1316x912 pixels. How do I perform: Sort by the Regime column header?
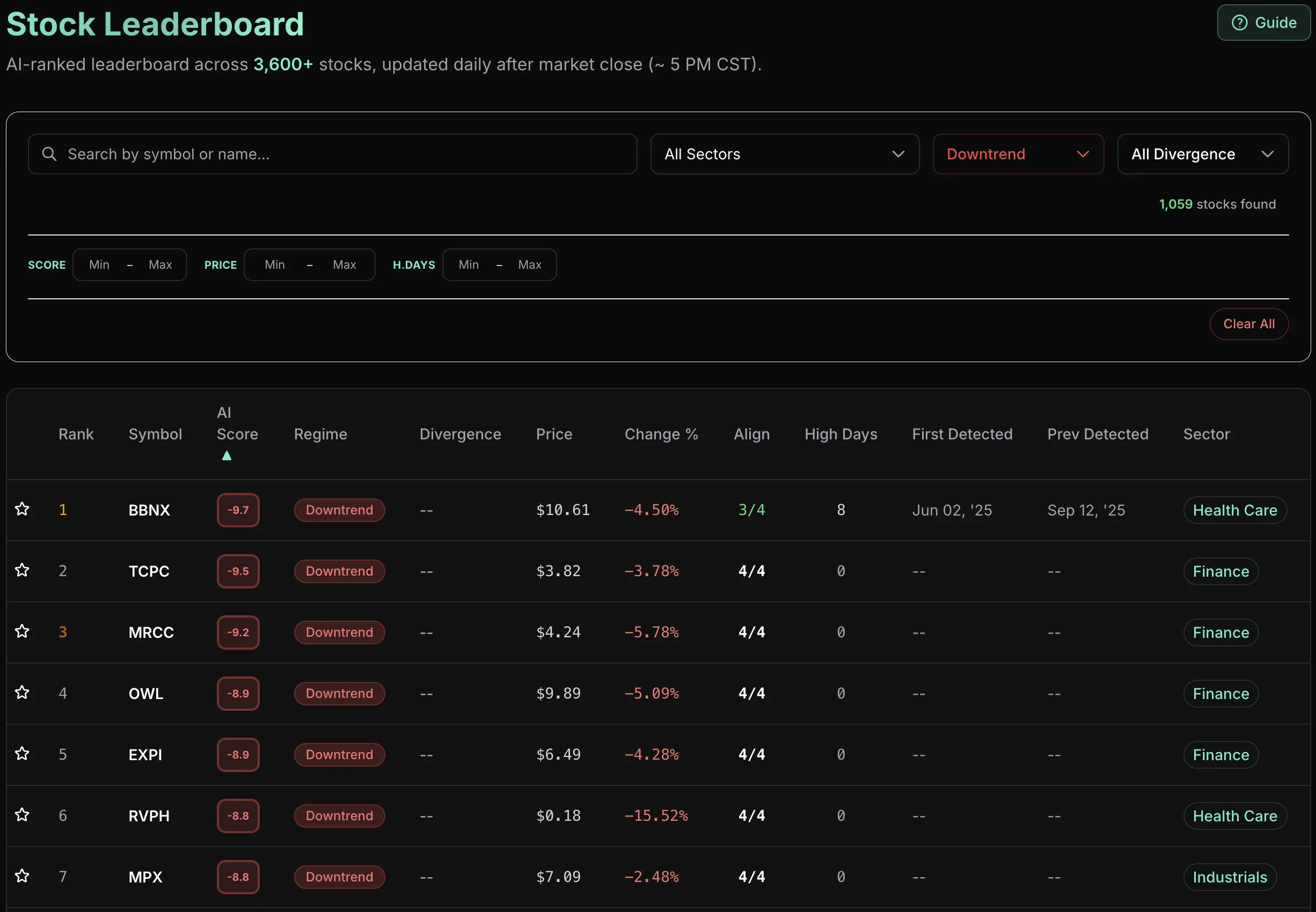(321, 435)
